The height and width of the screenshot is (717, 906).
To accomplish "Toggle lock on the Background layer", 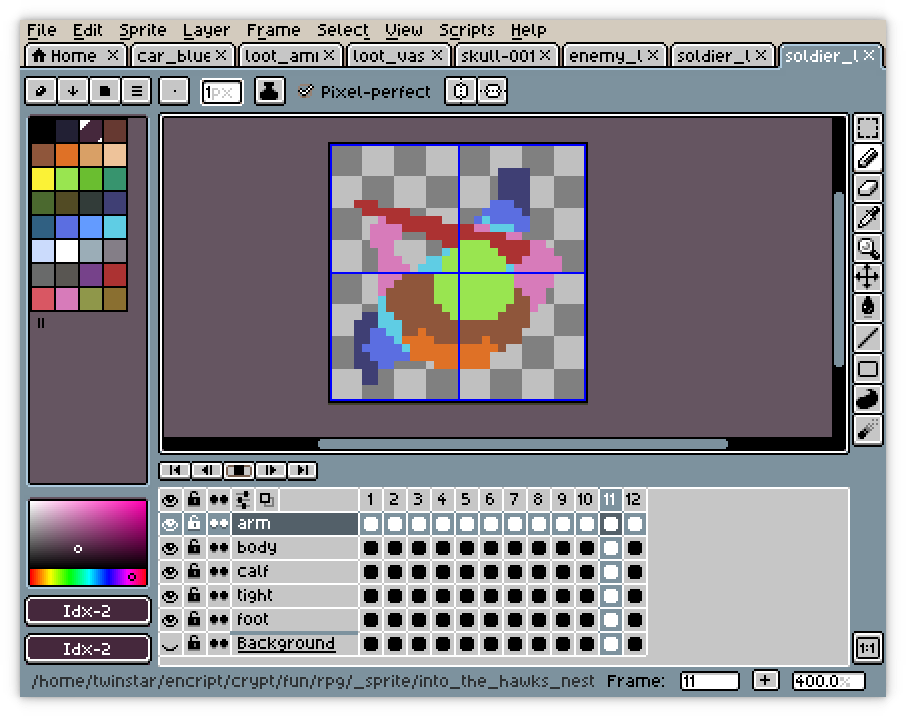I will click(x=194, y=644).
